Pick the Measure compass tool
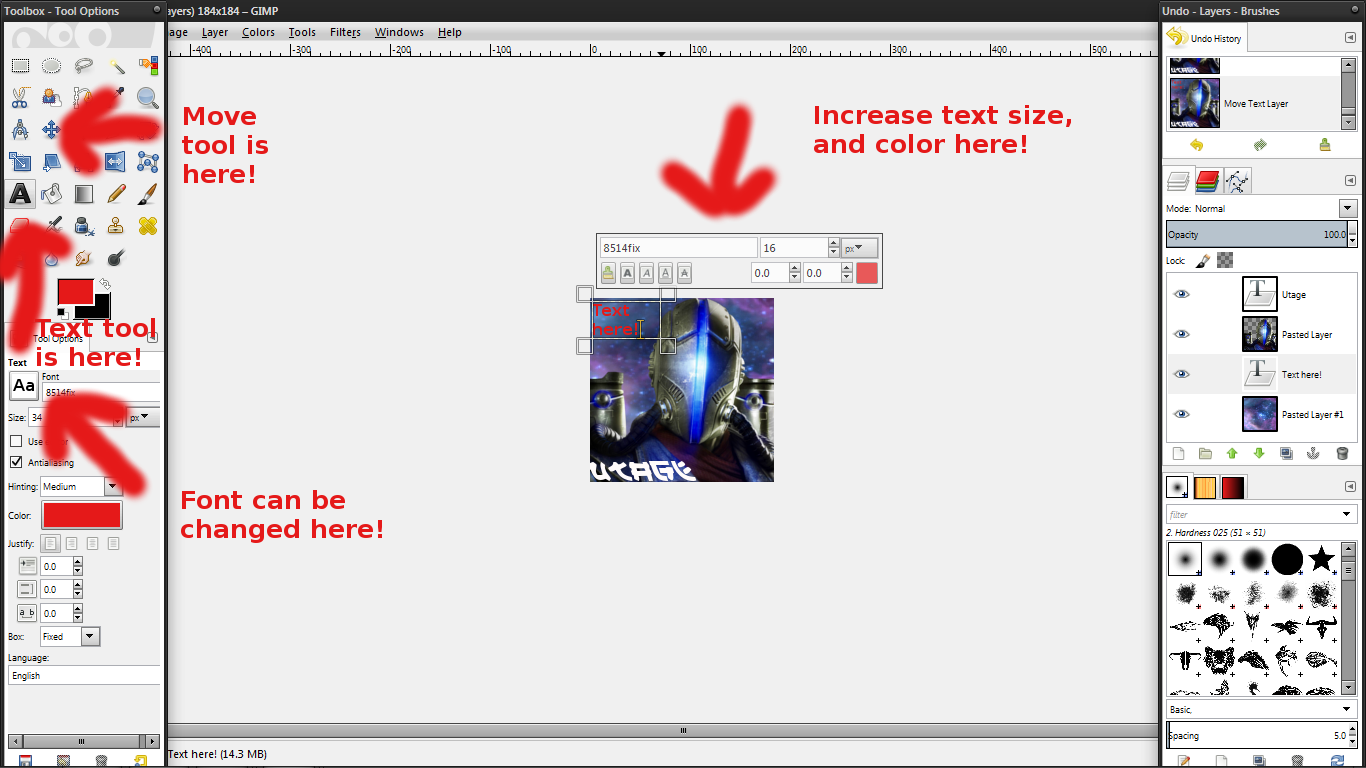Viewport: 1366px width, 768px height. (x=20, y=130)
